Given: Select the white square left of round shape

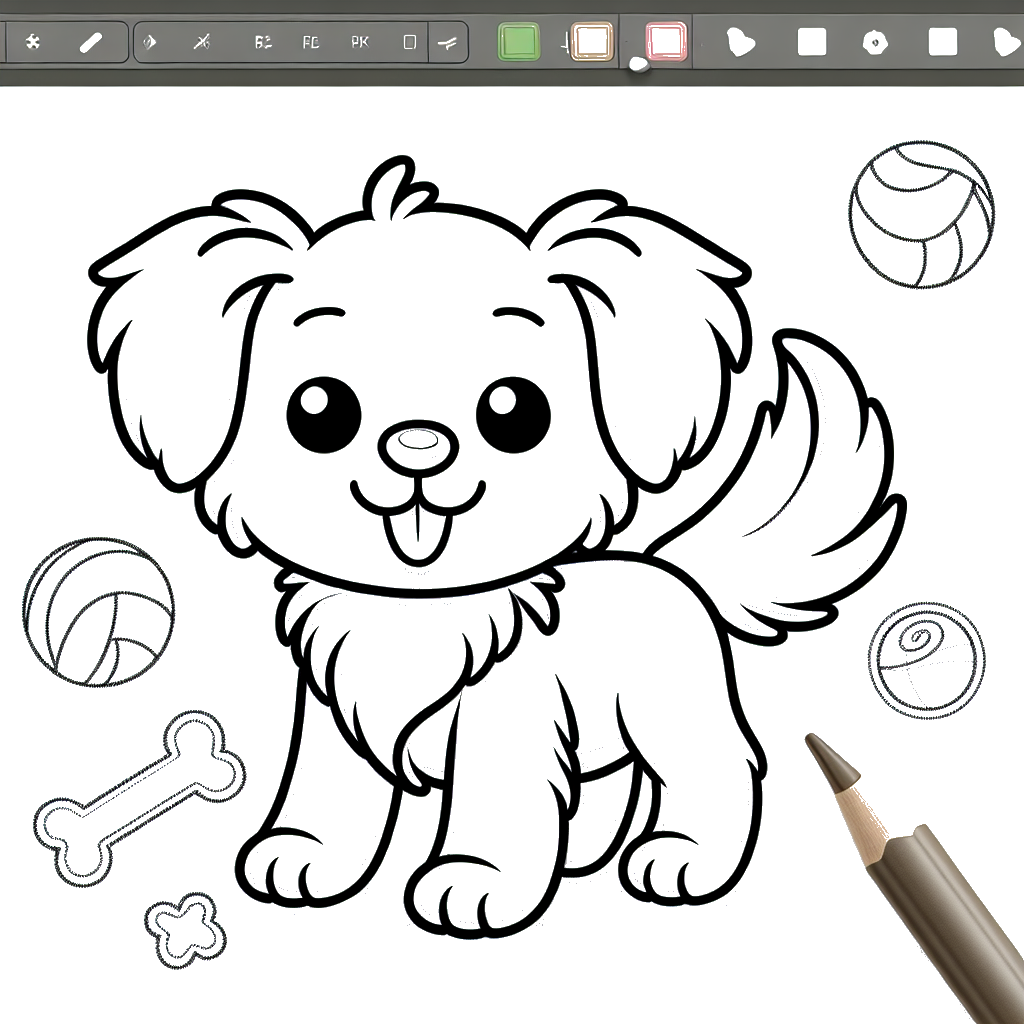Looking at the screenshot, I should click(x=811, y=43).
